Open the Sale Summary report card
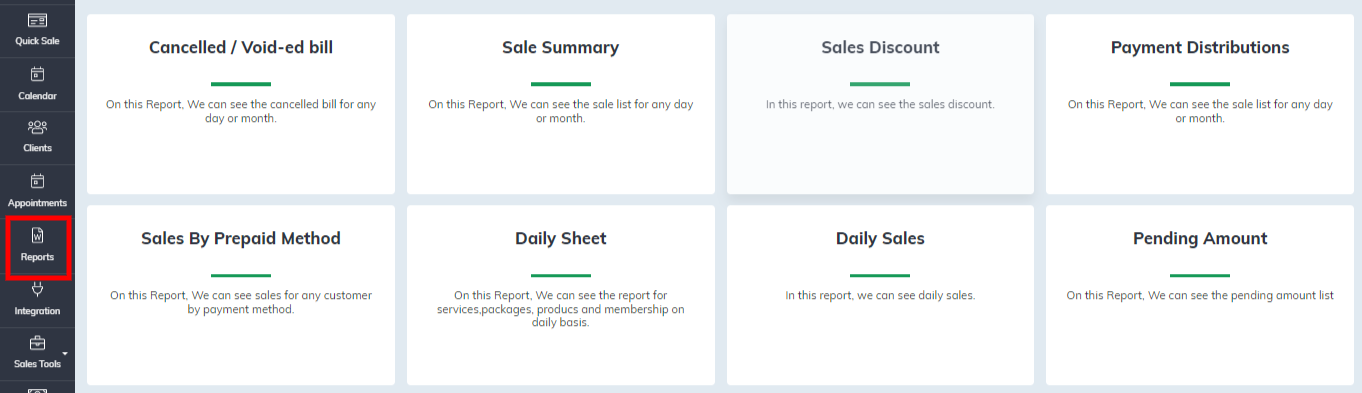This screenshot has width=1362, height=393. click(x=560, y=104)
